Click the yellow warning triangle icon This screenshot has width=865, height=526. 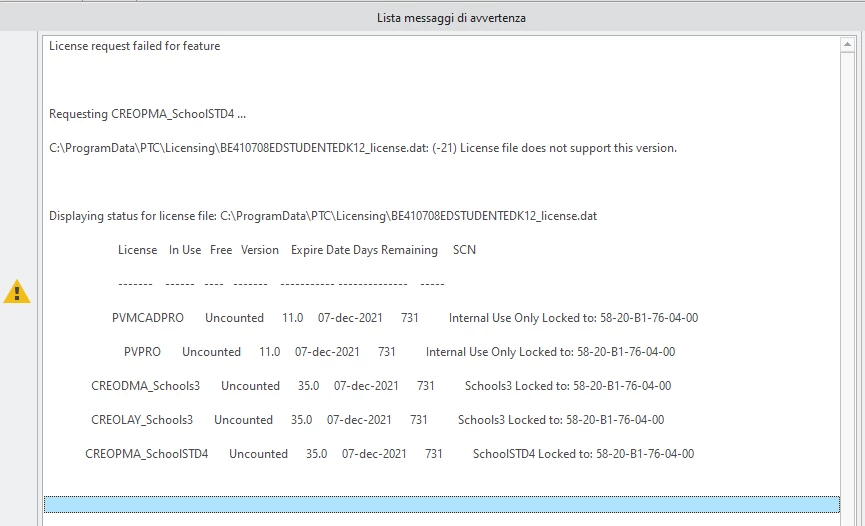(x=17, y=291)
